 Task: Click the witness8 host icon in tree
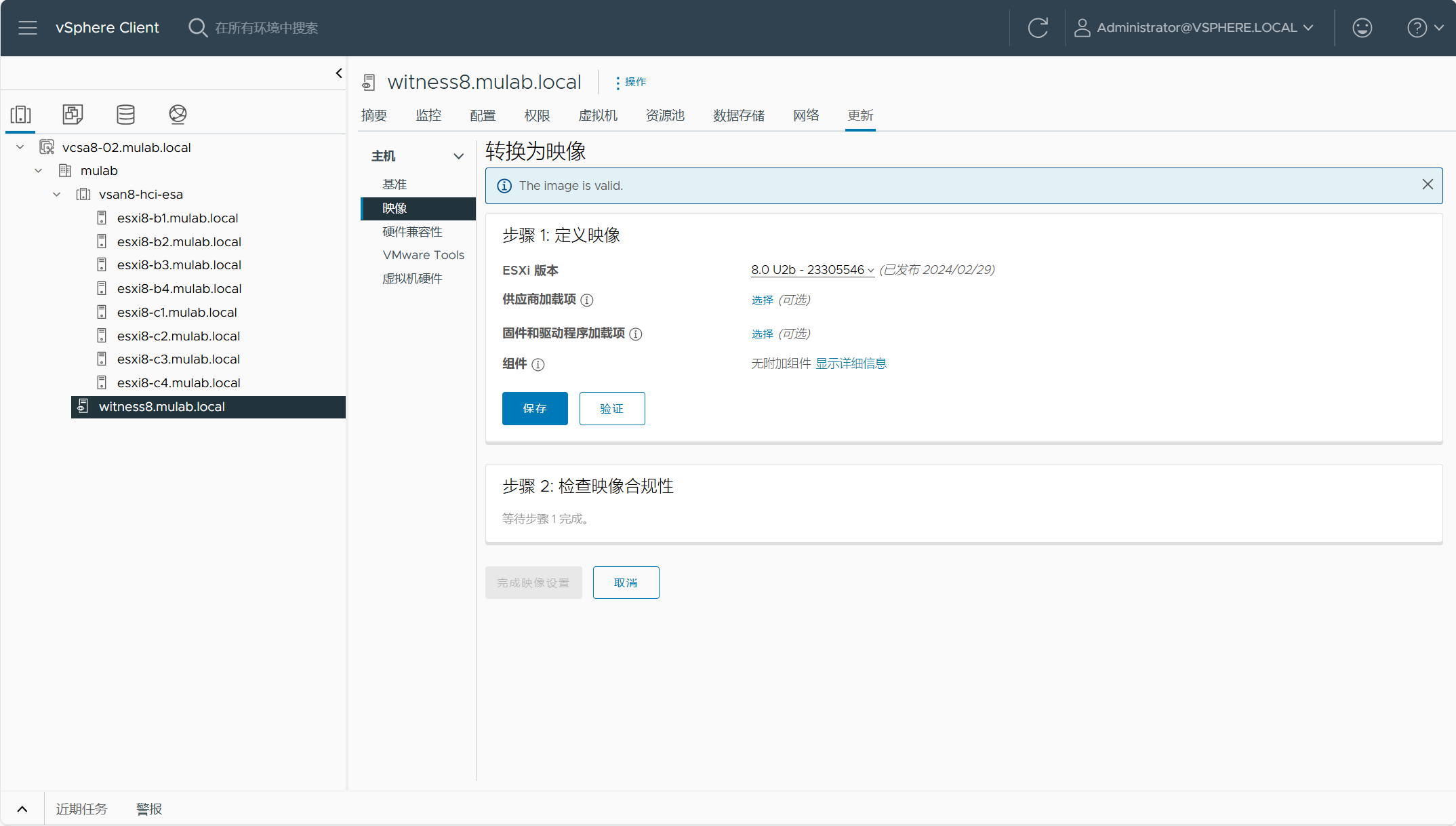[x=83, y=406]
